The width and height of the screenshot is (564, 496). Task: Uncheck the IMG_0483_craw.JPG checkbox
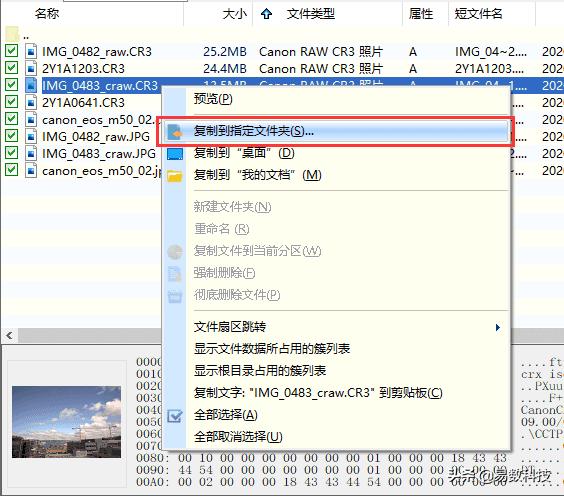tap(12, 153)
